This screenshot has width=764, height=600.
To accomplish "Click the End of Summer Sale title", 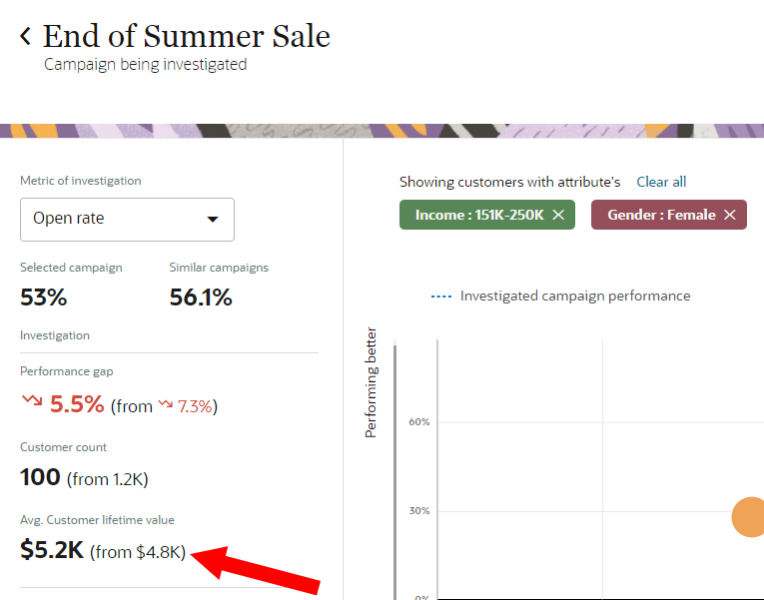I will (186, 37).
